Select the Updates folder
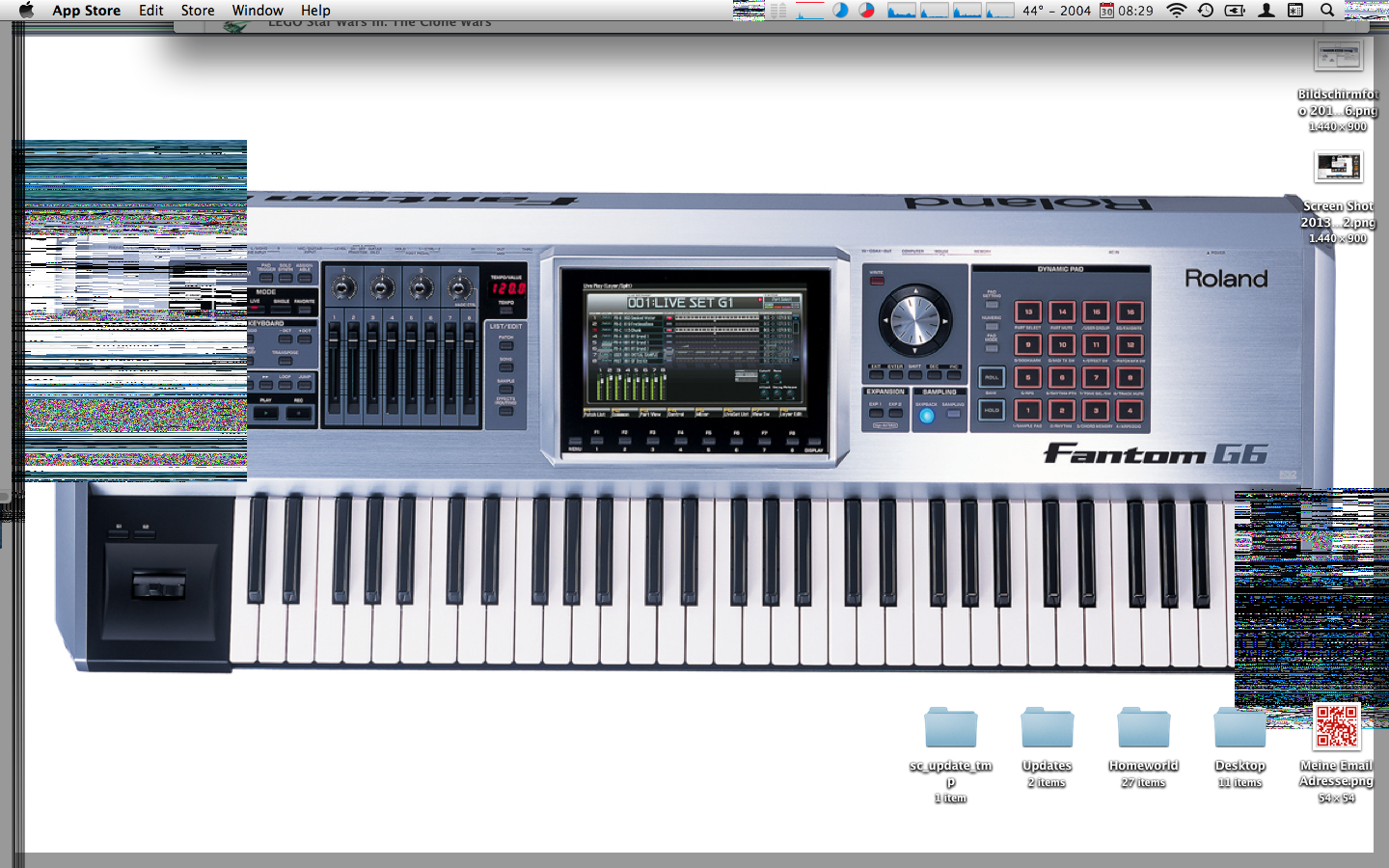The width and height of the screenshot is (1389, 868). [x=1047, y=747]
